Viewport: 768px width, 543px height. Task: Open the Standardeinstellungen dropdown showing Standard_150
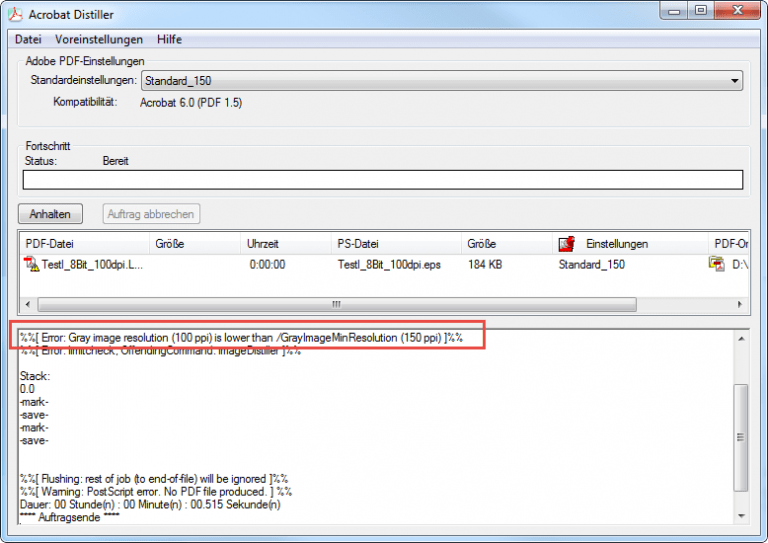click(x=441, y=81)
